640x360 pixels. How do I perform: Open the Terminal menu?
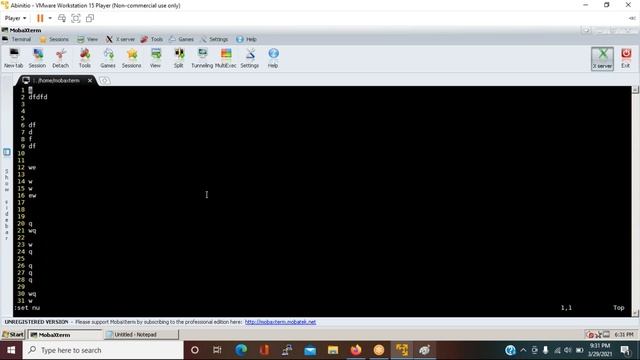tap(17, 39)
